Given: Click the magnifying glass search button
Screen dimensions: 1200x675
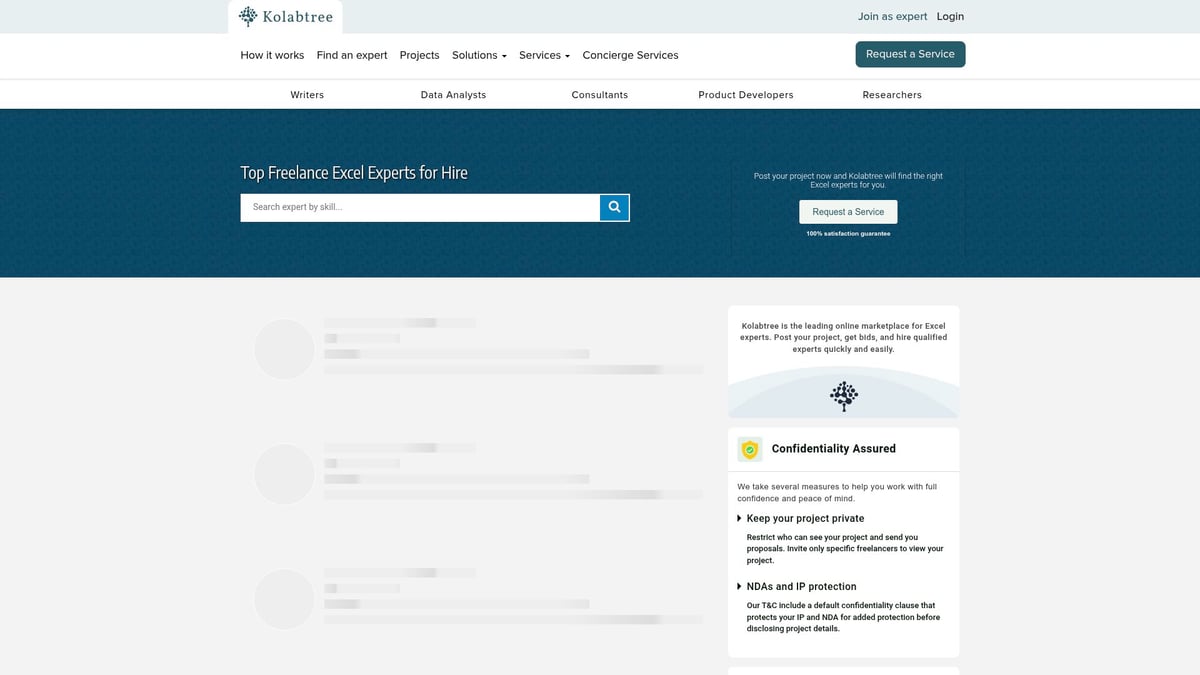Looking at the screenshot, I should point(614,207).
